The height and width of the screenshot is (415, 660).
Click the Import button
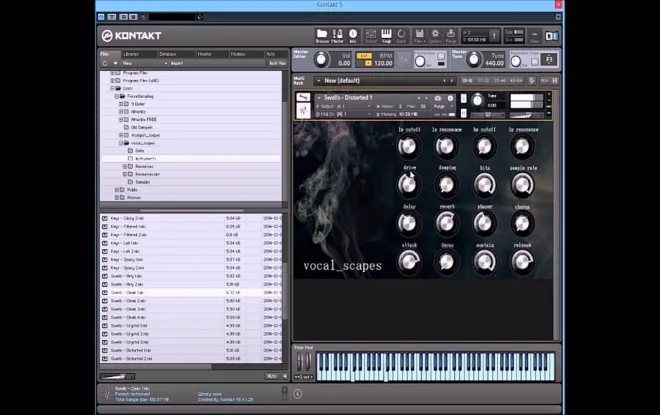[177, 63]
